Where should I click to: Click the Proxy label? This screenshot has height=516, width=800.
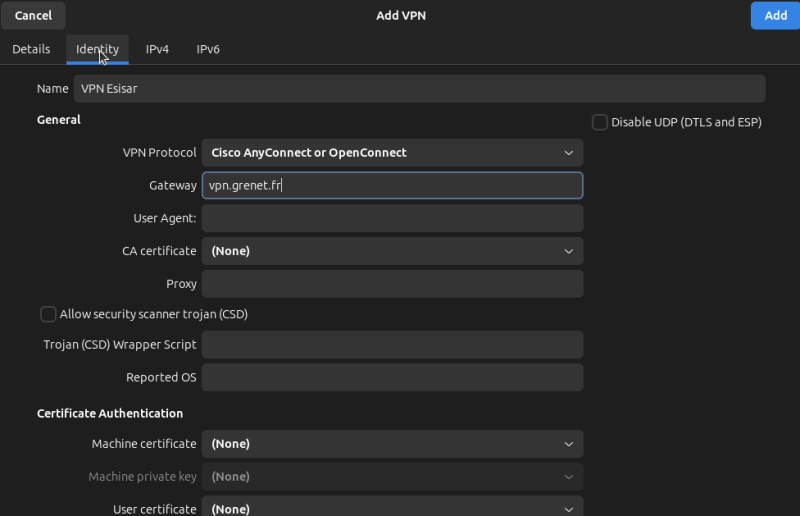pos(181,284)
